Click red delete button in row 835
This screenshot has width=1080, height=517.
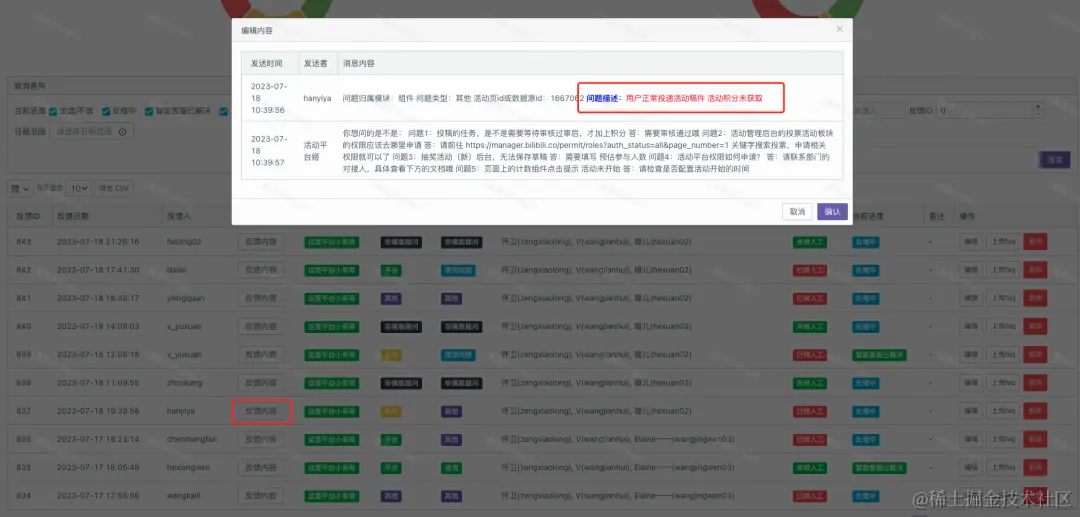click(x=1035, y=467)
